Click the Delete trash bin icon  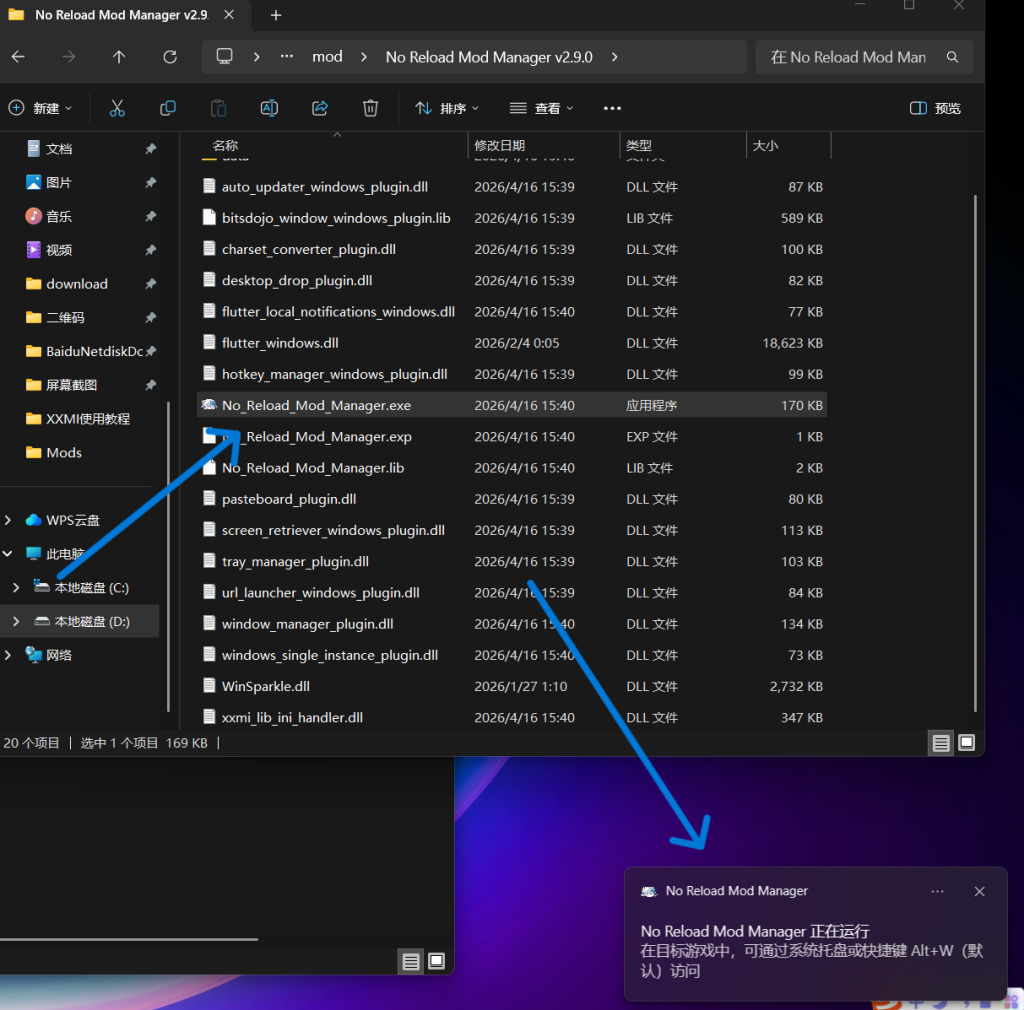370,108
